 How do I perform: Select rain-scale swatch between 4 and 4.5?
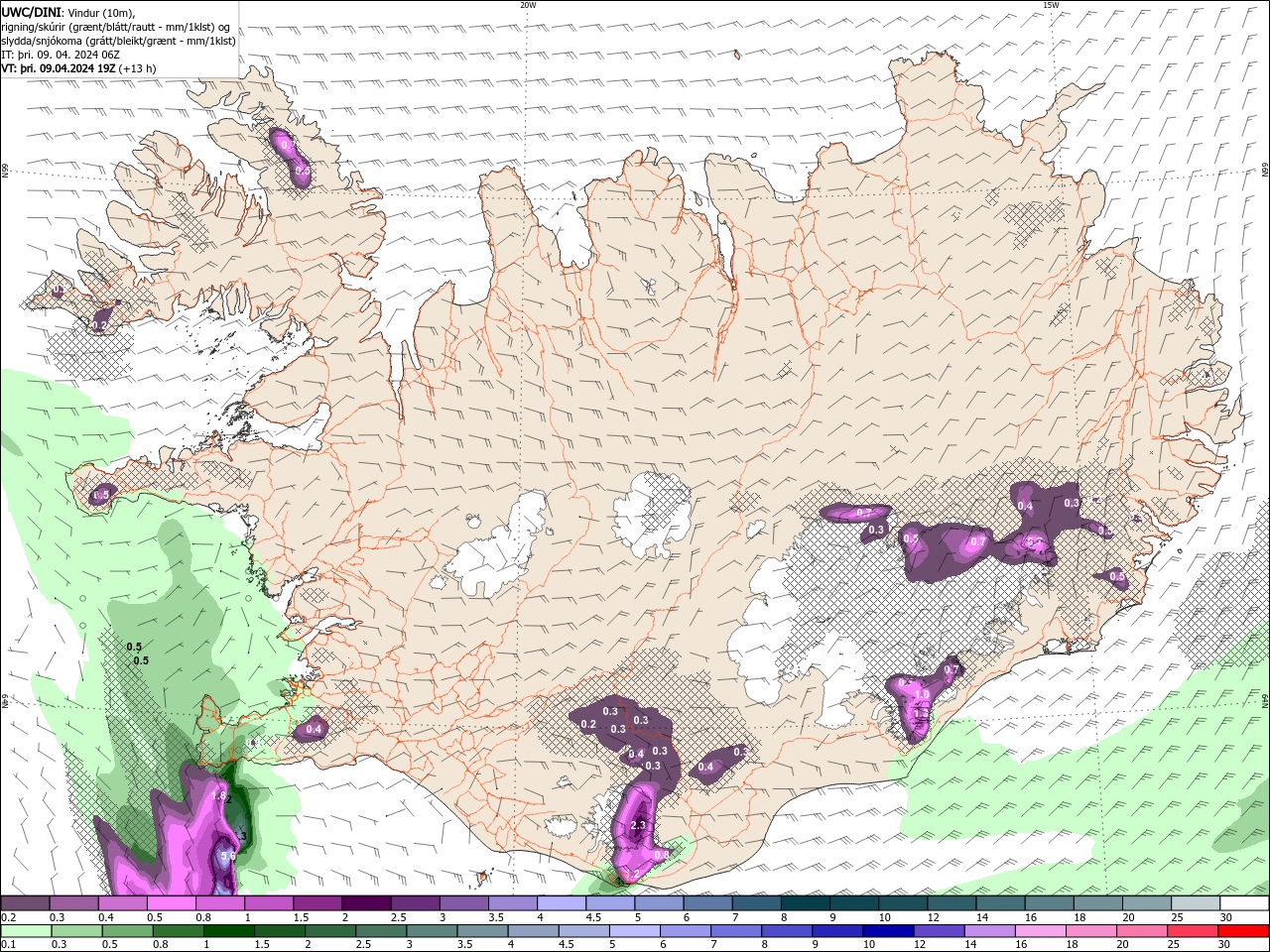[x=534, y=931]
